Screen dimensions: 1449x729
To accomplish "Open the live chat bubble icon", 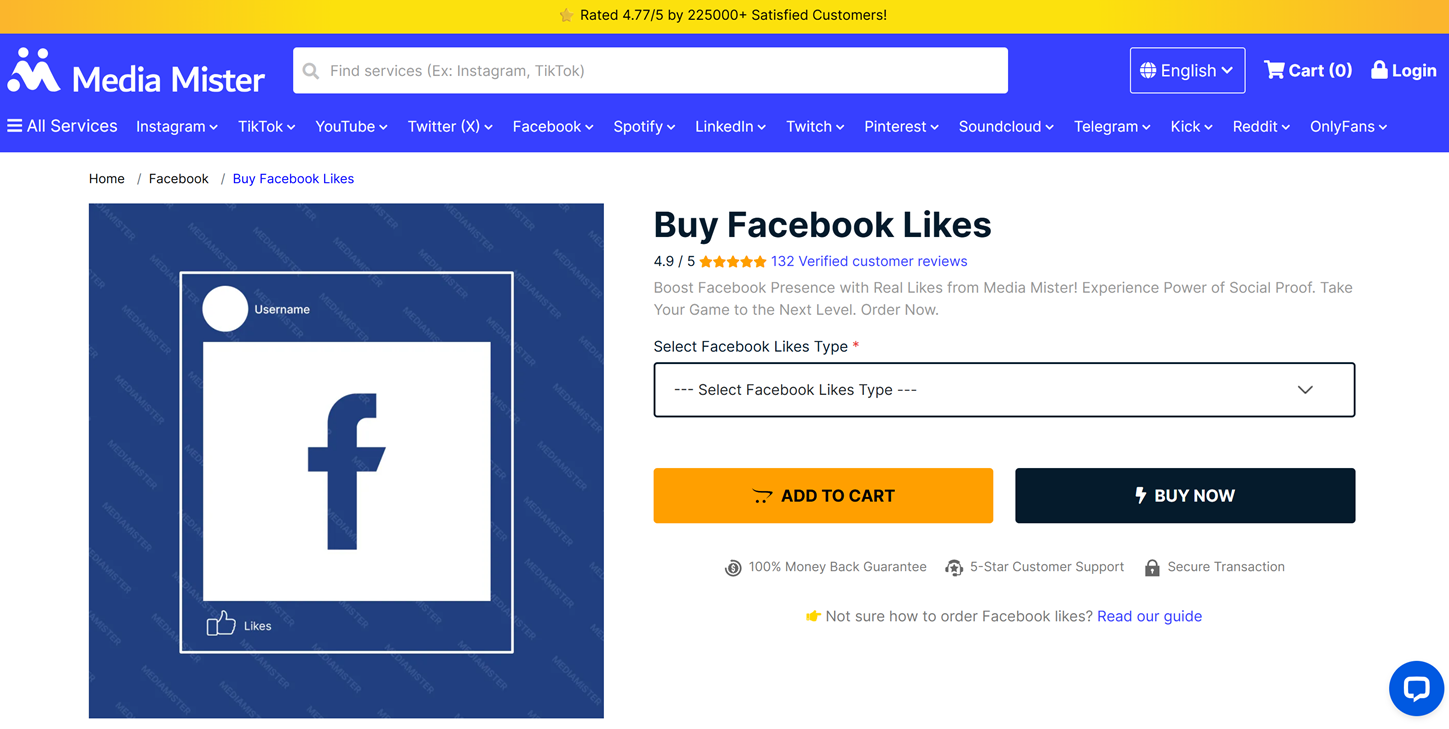I will (1416, 689).
